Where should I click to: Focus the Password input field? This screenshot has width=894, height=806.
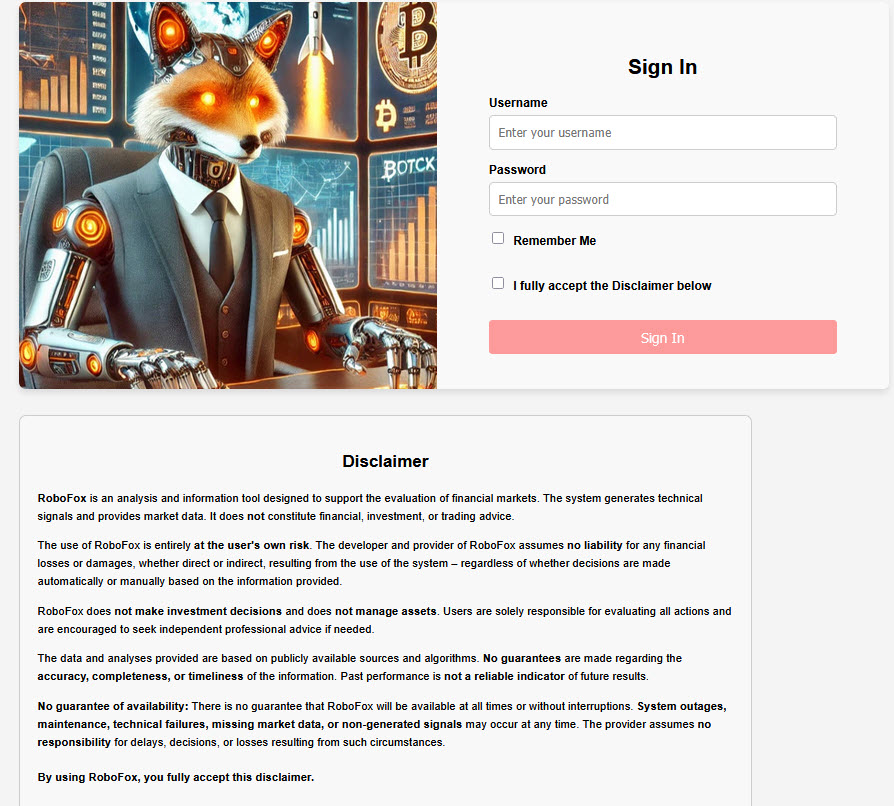pos(663,200)
